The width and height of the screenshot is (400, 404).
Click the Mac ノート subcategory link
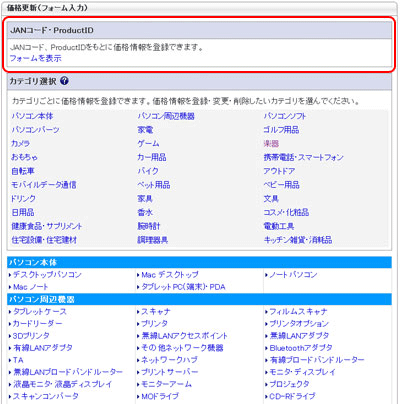click(x=30, y=287)
